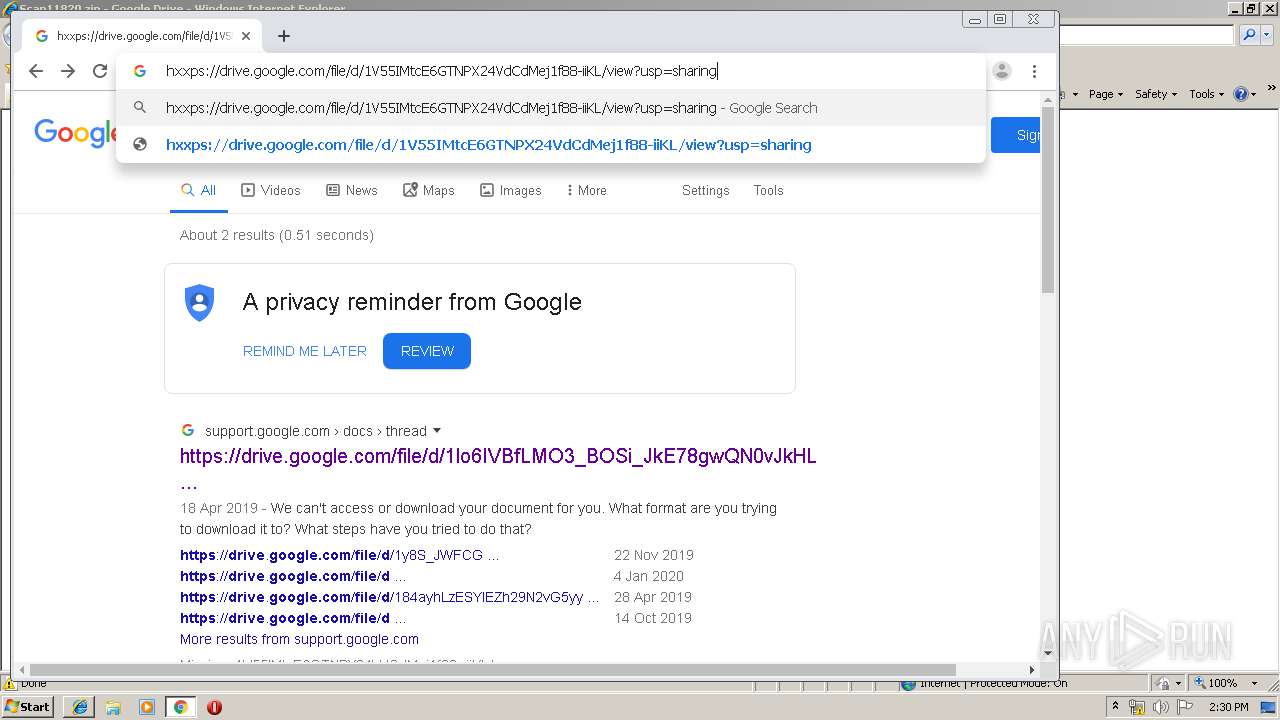
Task: Switch to Videos results tab
Action: tap(270, 190)
